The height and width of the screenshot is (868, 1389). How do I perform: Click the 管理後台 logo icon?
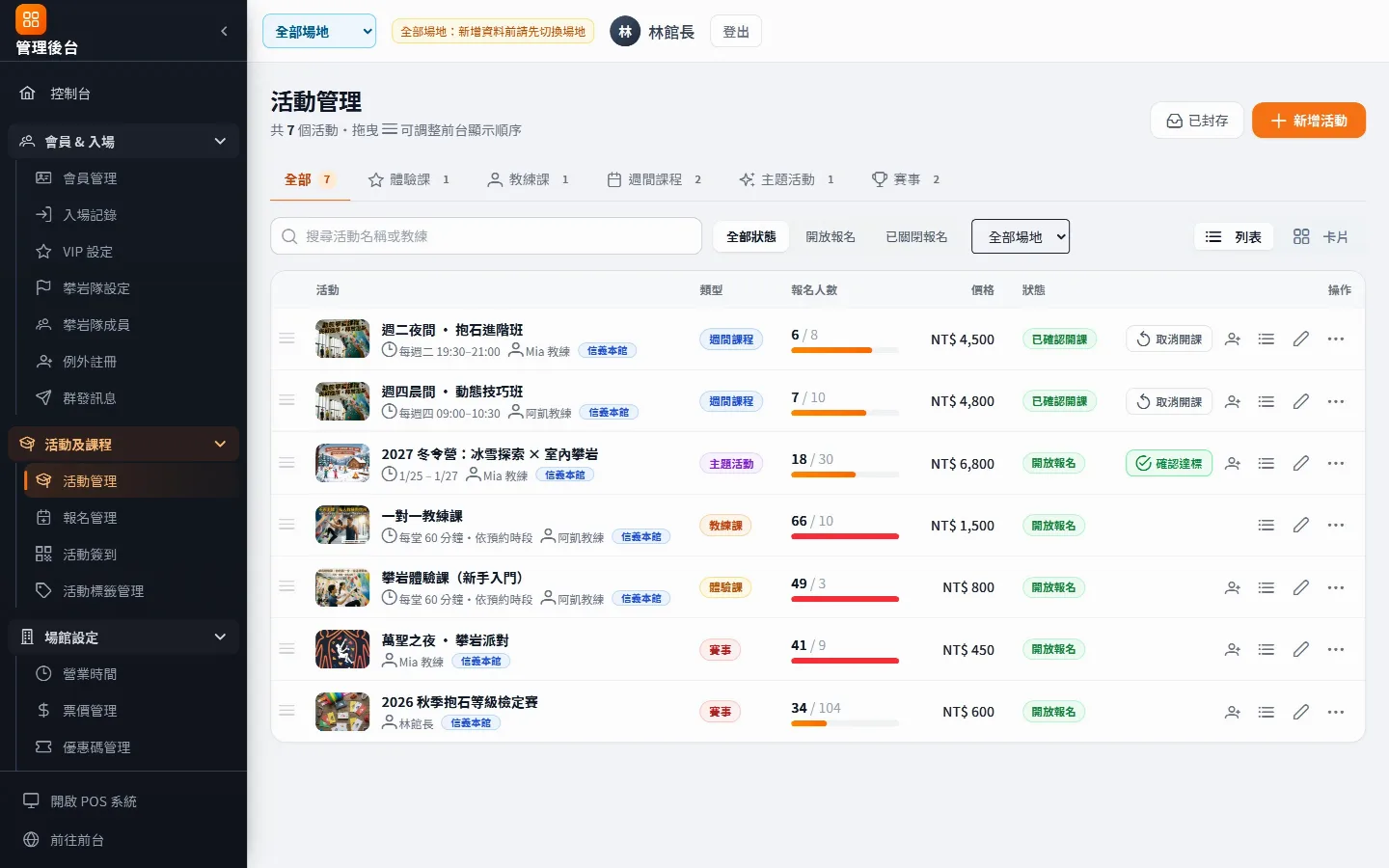pos(31,19)
